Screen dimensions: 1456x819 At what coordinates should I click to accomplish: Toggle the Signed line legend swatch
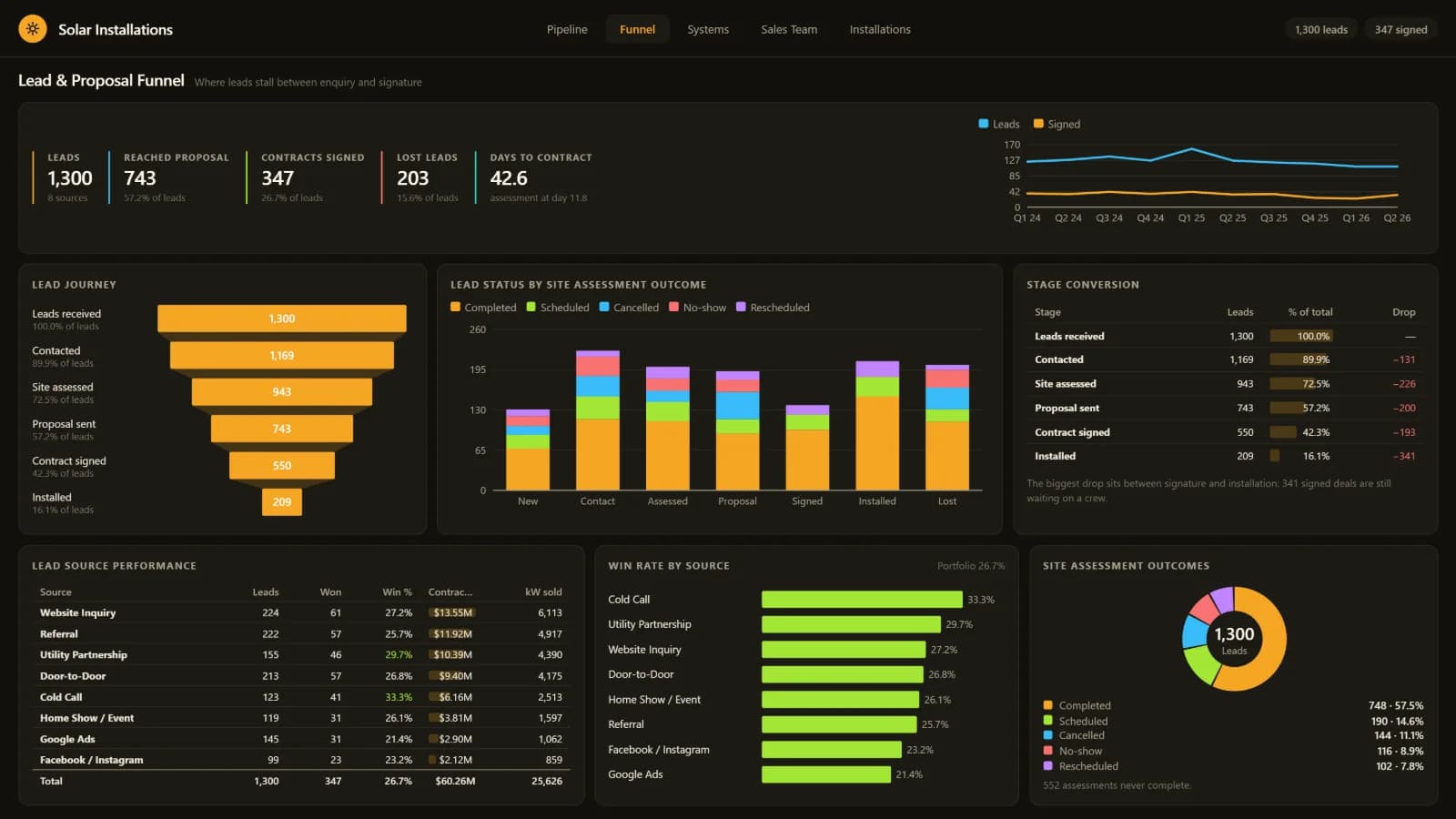click(1038, 124)
